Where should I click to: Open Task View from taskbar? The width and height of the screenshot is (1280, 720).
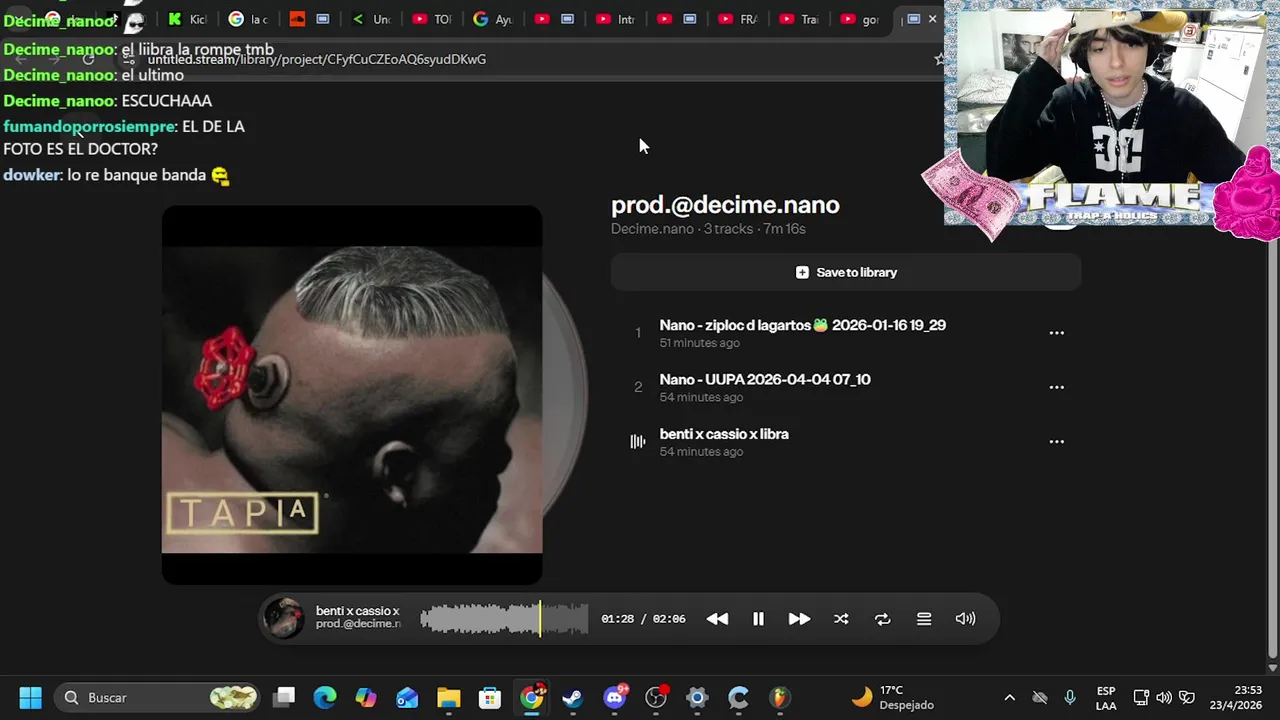(x=285, y=697)
